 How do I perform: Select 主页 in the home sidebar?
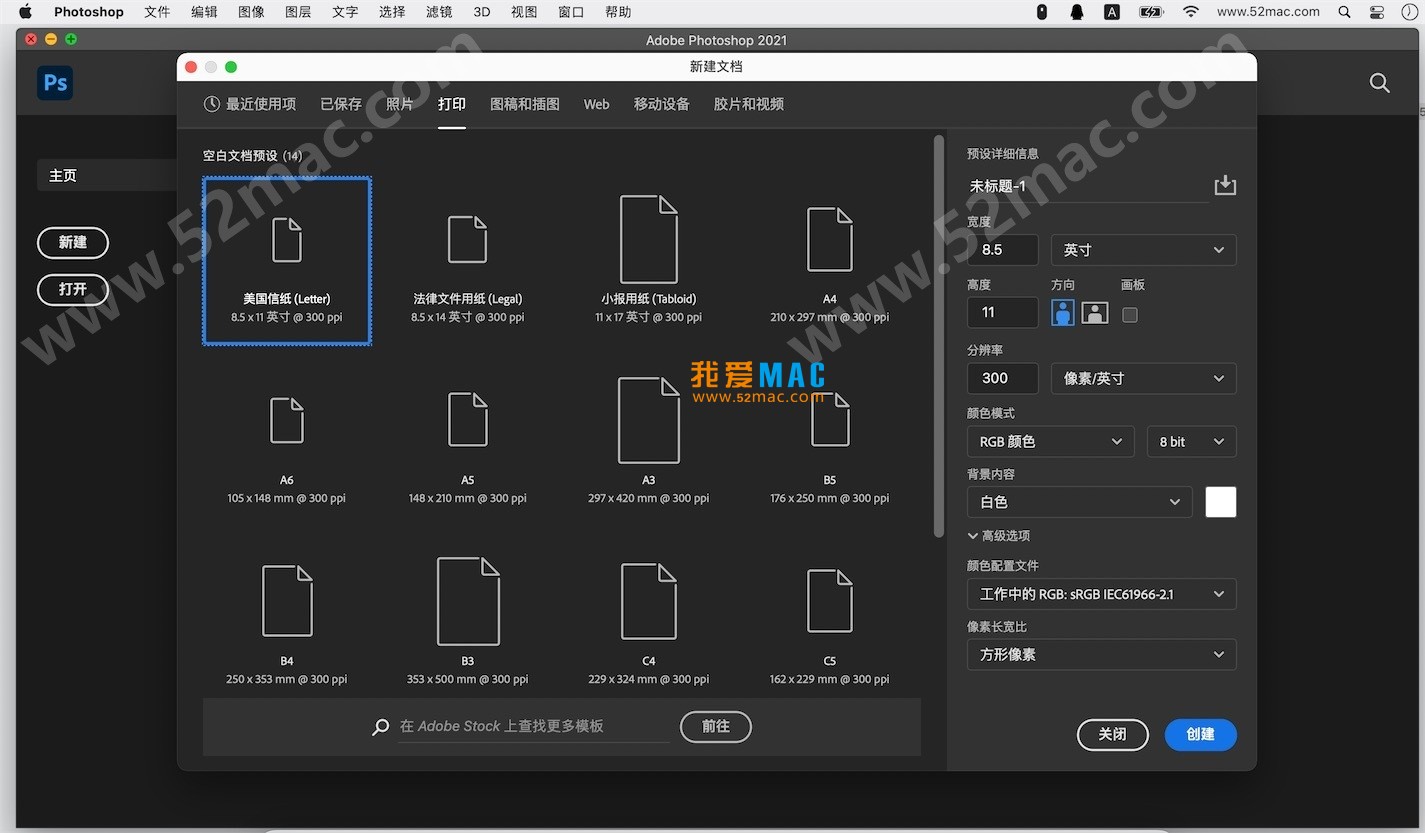(x=107, y=175)
